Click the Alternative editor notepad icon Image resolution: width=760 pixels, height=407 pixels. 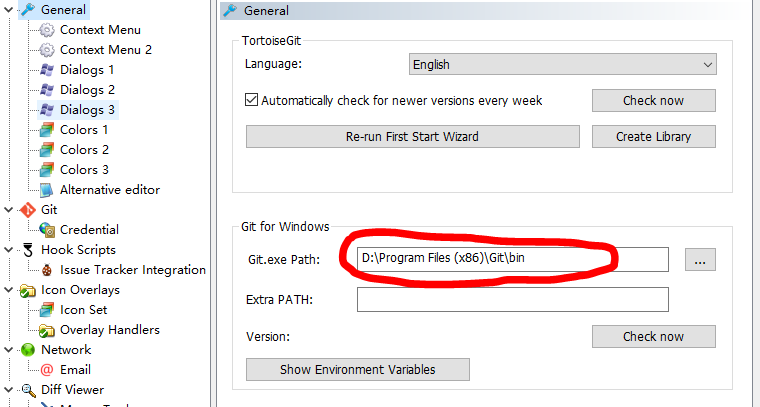point(47,190)
